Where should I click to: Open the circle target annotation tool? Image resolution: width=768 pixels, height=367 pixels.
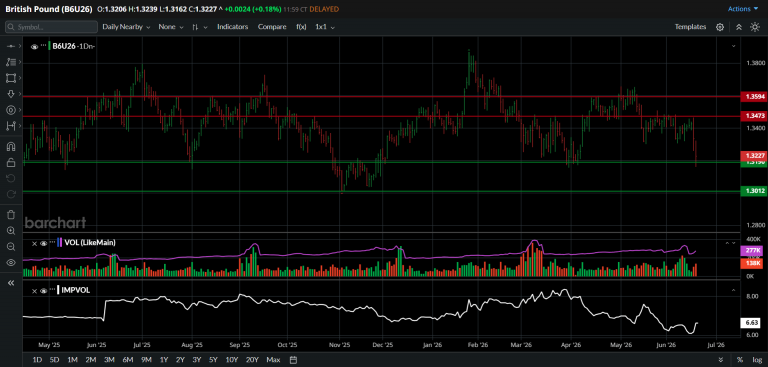coord(11,110)
